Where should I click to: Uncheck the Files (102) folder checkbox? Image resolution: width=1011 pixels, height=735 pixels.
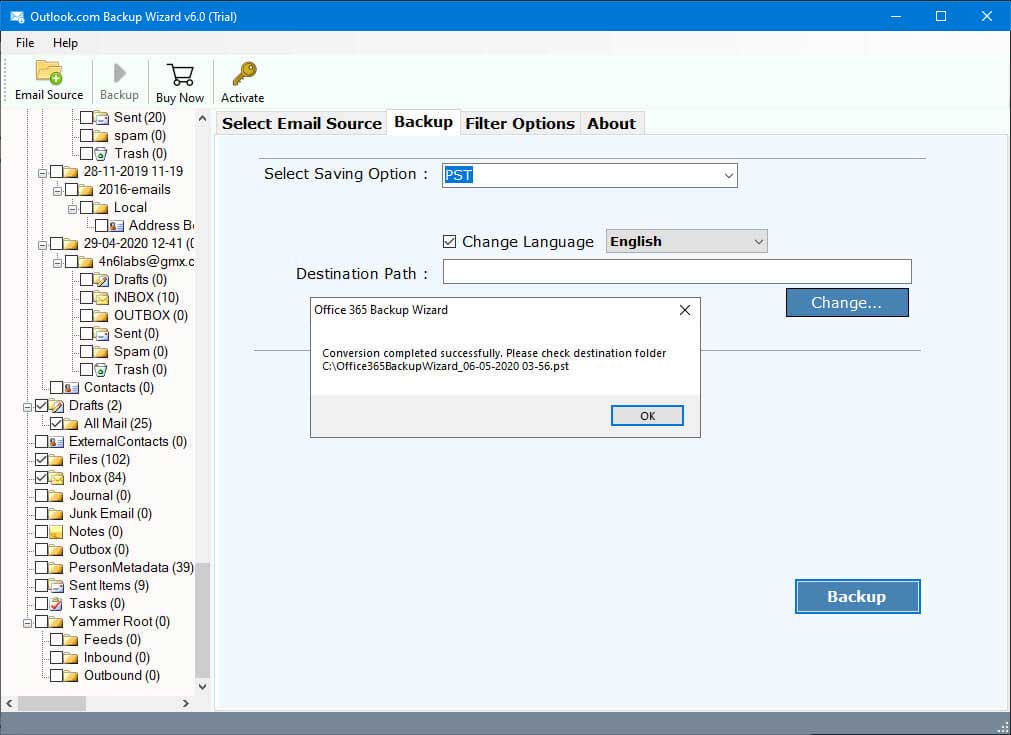tap(41, 460)
